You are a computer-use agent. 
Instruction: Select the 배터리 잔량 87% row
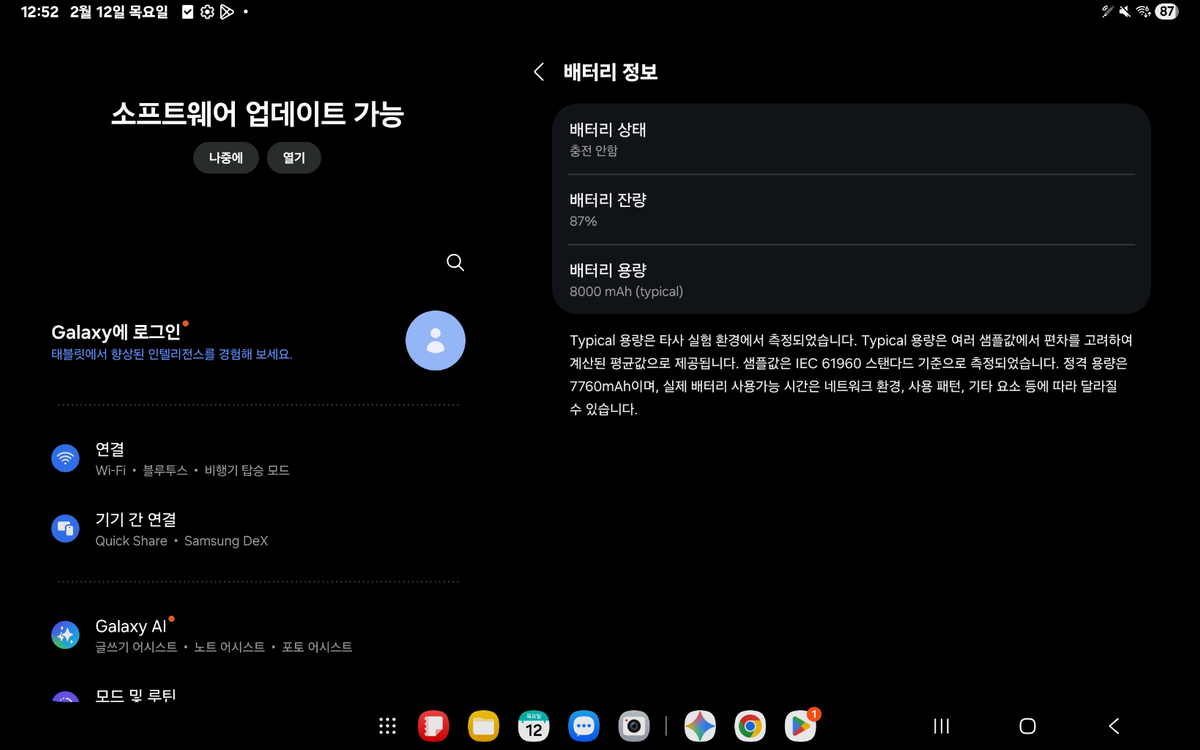tap(851, 209)
